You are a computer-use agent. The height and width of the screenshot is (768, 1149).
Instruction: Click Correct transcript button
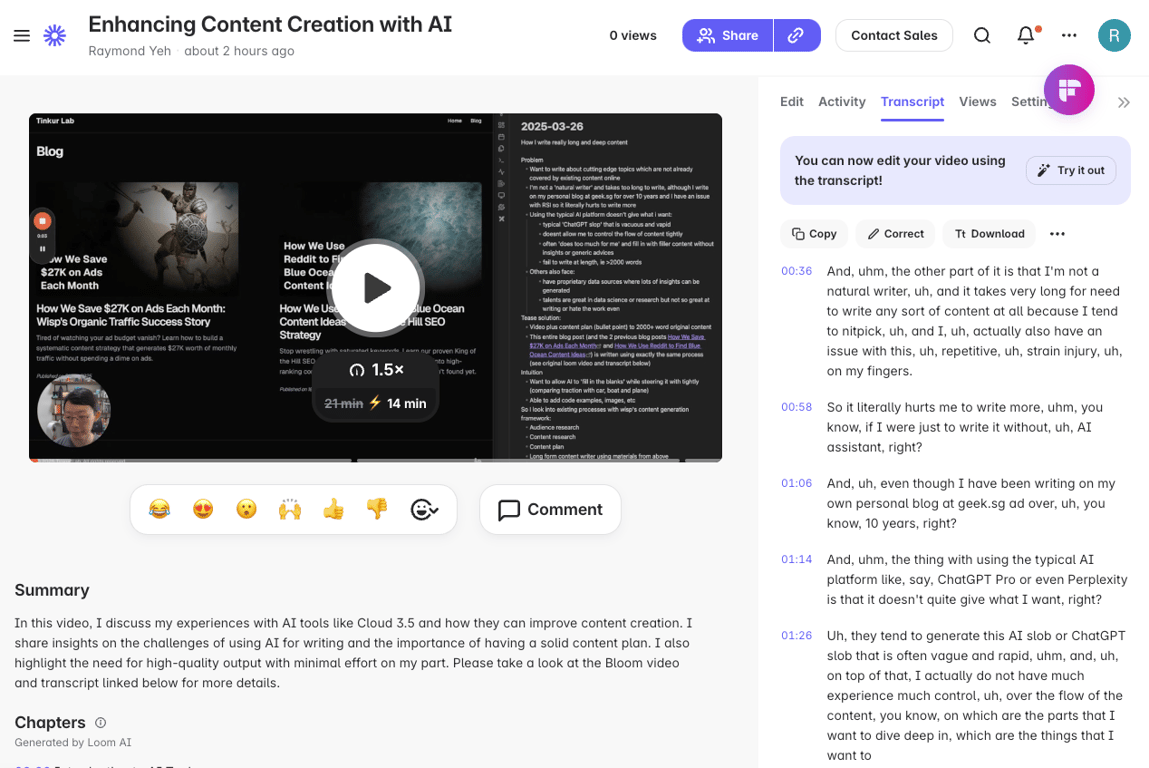pos(895,234)
